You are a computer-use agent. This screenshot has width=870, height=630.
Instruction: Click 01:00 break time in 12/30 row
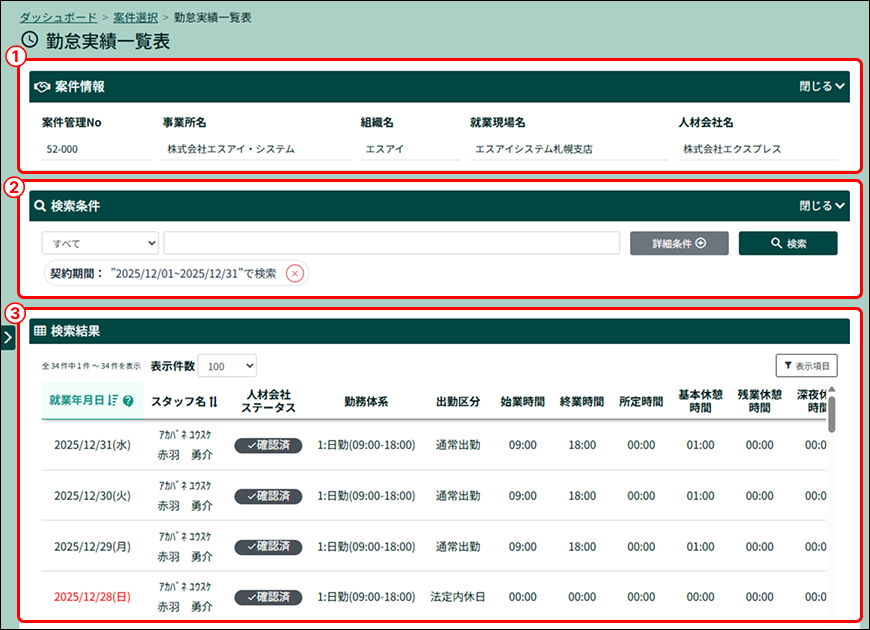700,496
